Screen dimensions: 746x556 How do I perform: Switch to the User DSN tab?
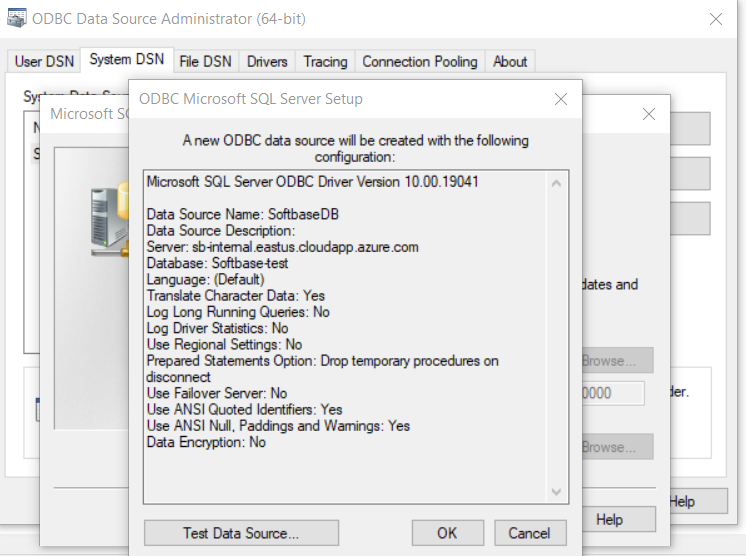click(x=44, y=61)
